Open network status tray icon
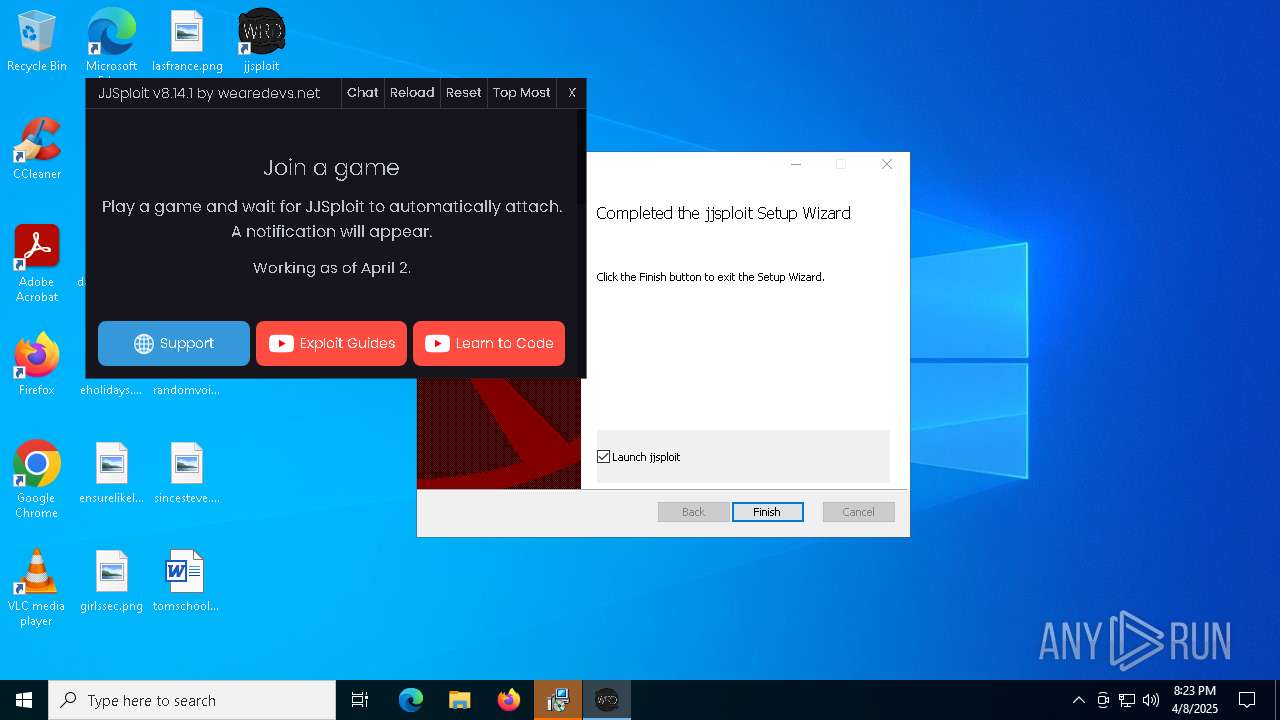 (1127, 700)
